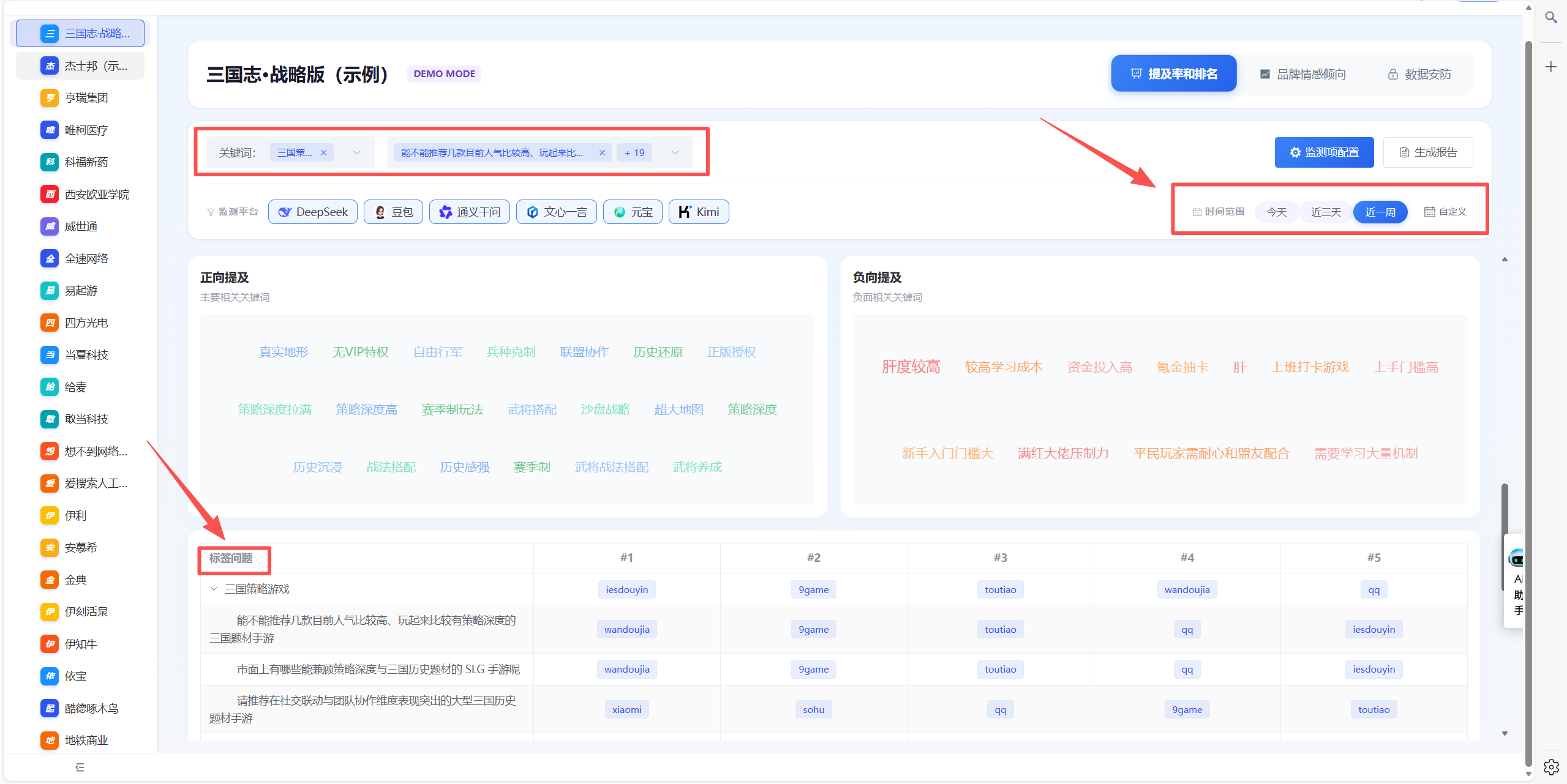Image resolution: width=1567 pixels, height=784 pixels.
Task: Expand the keyword dropdown arrow
Action: coord(356,152)
